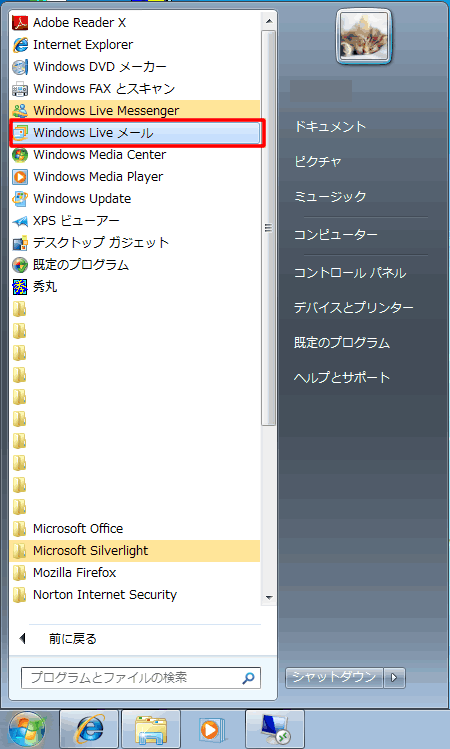Viewport: 450px width, 749px height.
Task: Click the Windows Live Messenger people icon
Action: click(20, 110)
